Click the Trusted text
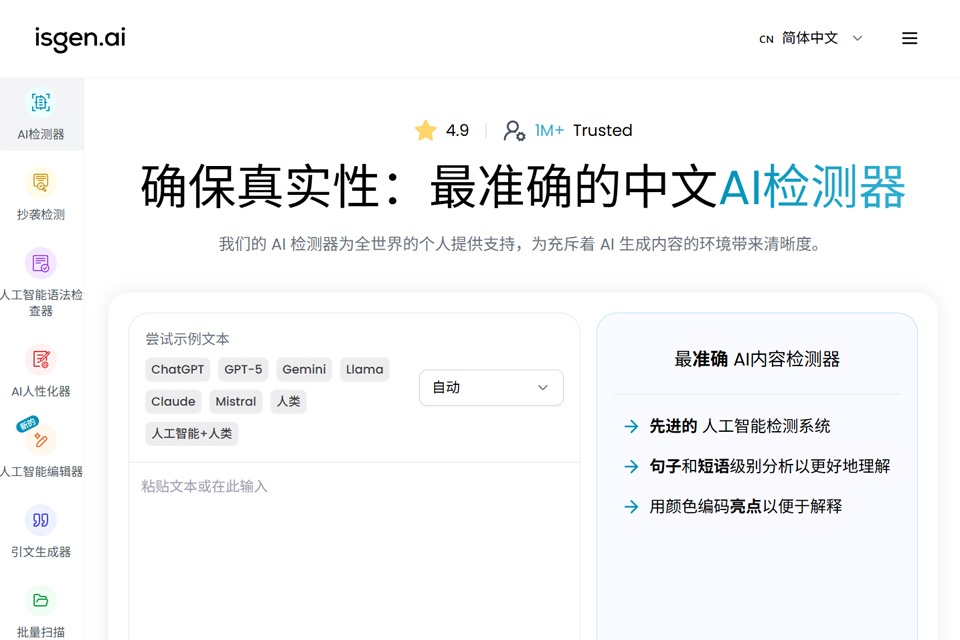The height and width of the screenshot is (640, 960). point(602,130)
